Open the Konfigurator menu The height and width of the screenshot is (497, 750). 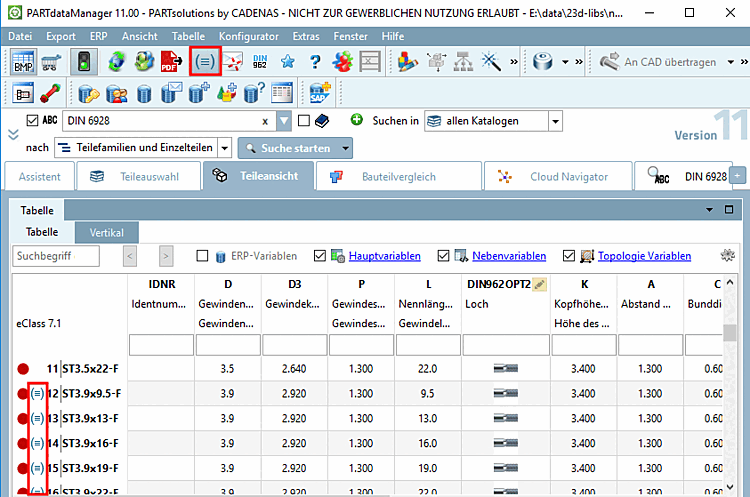(x=247, y=35)
